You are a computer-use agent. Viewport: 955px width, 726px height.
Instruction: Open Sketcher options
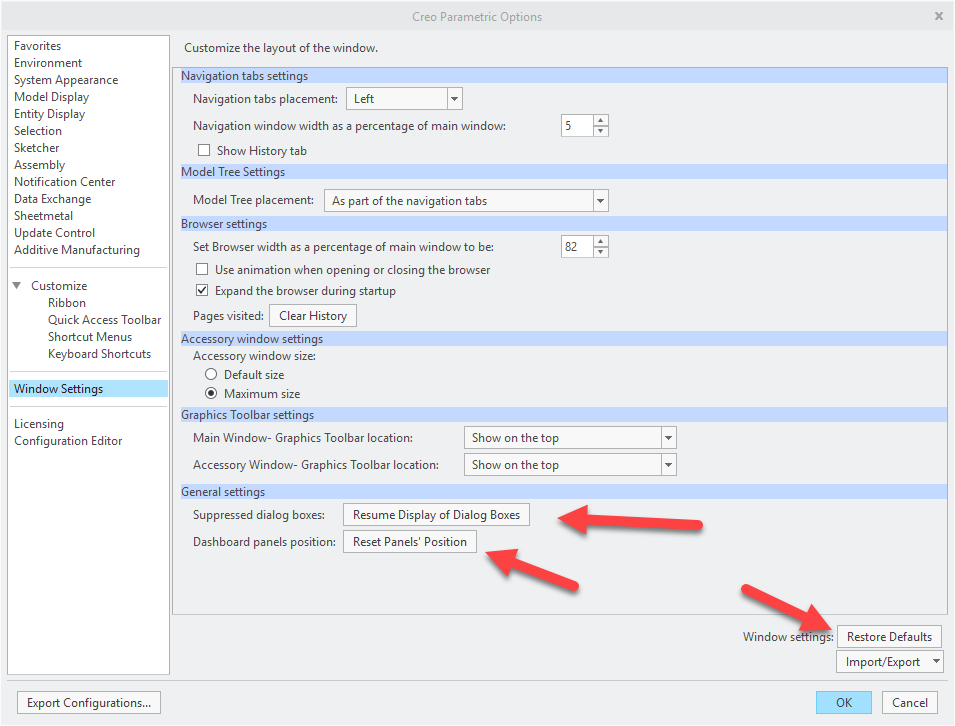point(37,148)
